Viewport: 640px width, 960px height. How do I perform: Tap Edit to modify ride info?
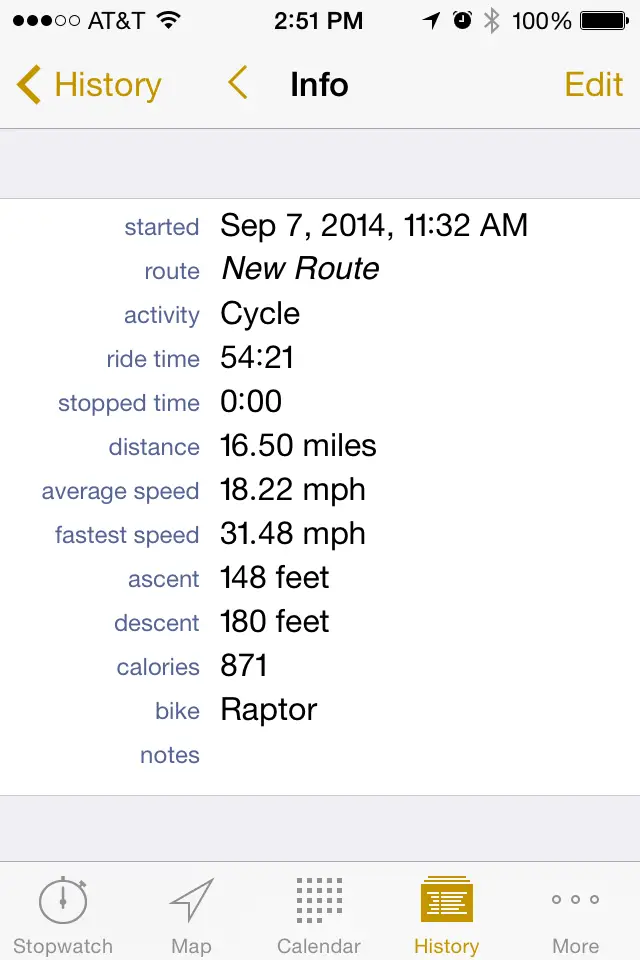coord(593,84)
